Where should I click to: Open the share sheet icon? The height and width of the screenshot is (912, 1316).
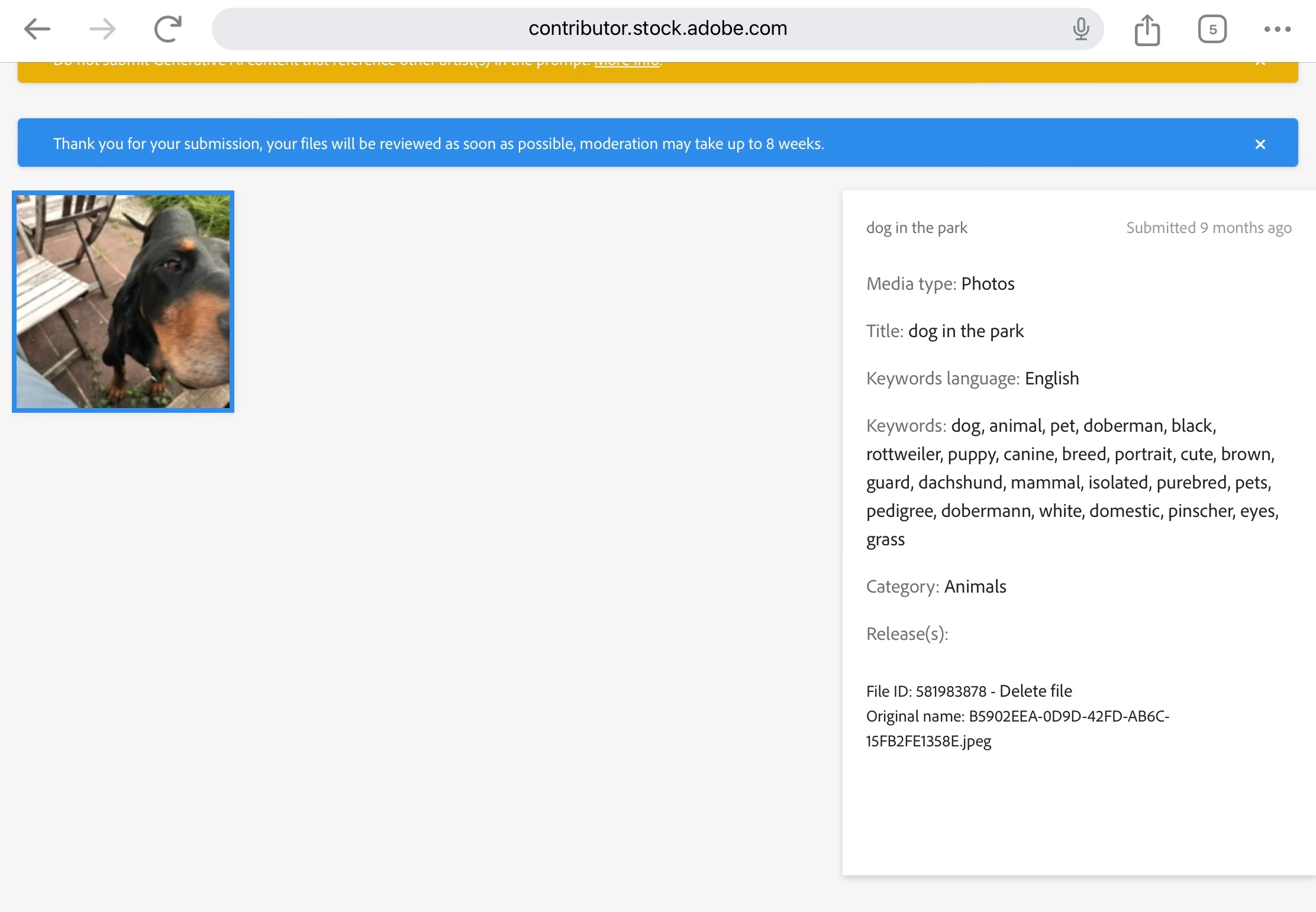tap(1147, 30)
